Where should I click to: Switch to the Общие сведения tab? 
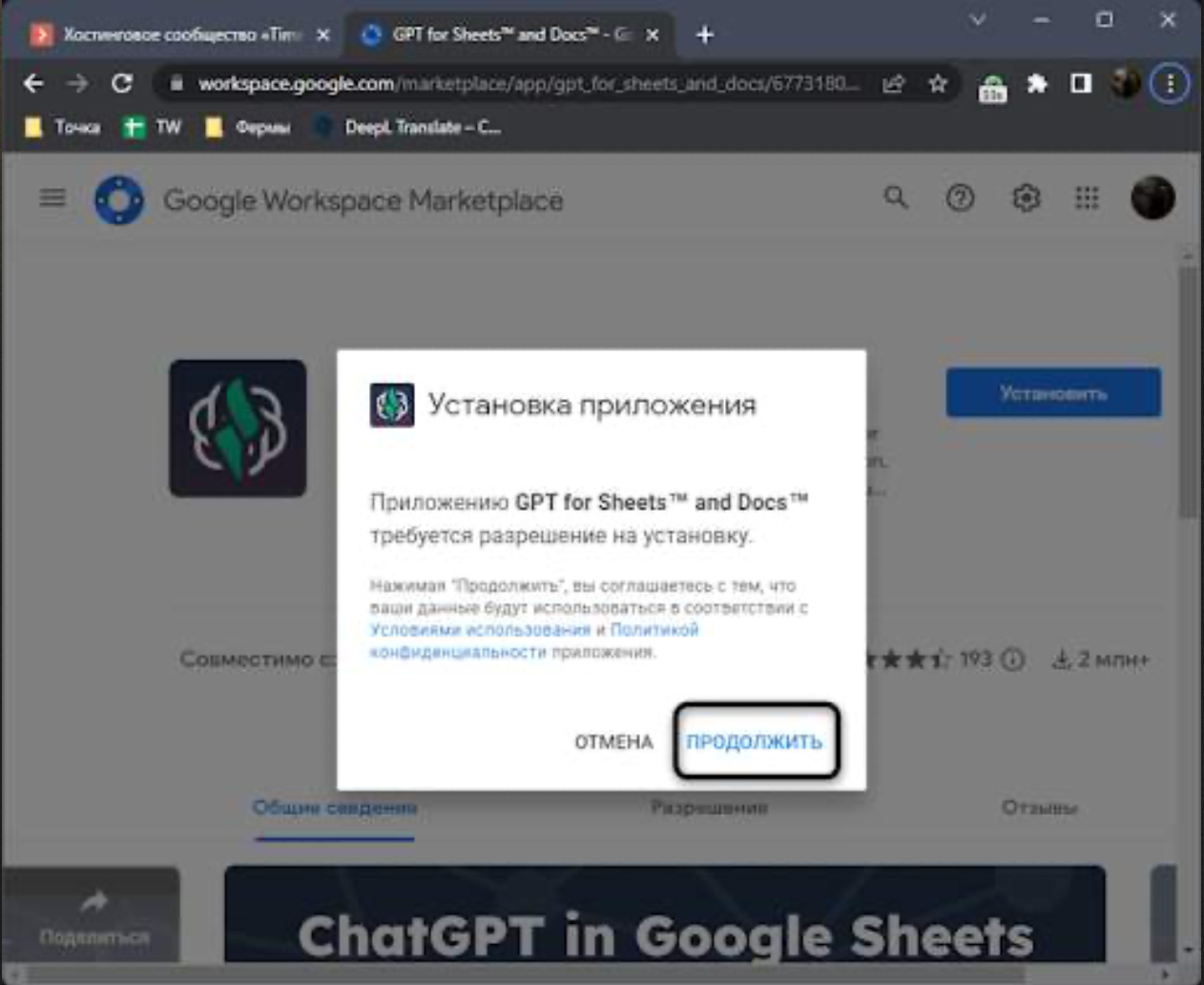coord(335,807)
